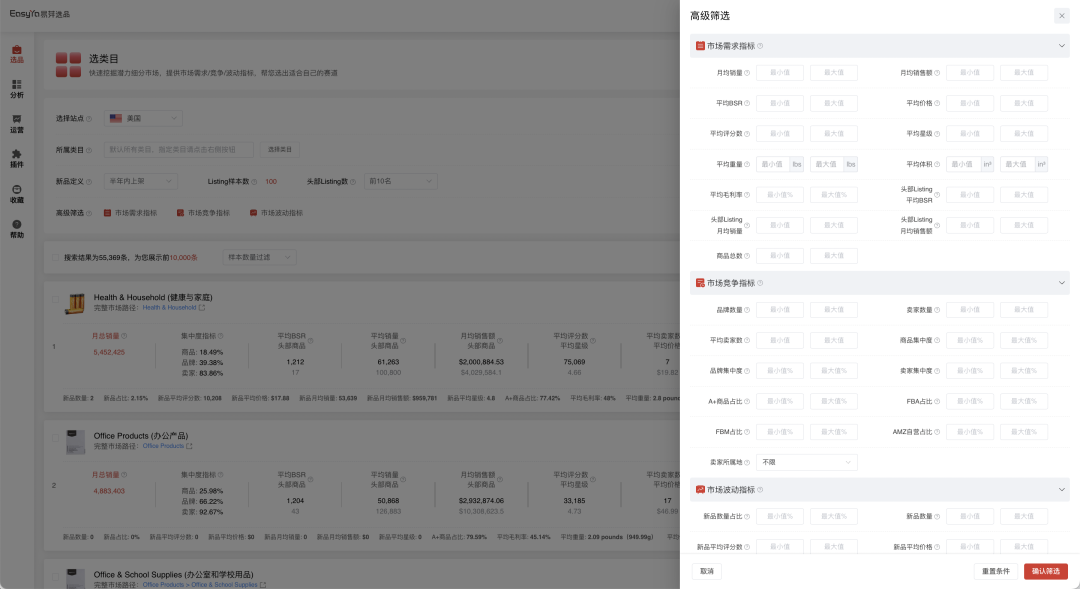Click help icon next to 卖家所属地
The height and width of the screenshot is (589, 1080).
[x=747, y=463]
